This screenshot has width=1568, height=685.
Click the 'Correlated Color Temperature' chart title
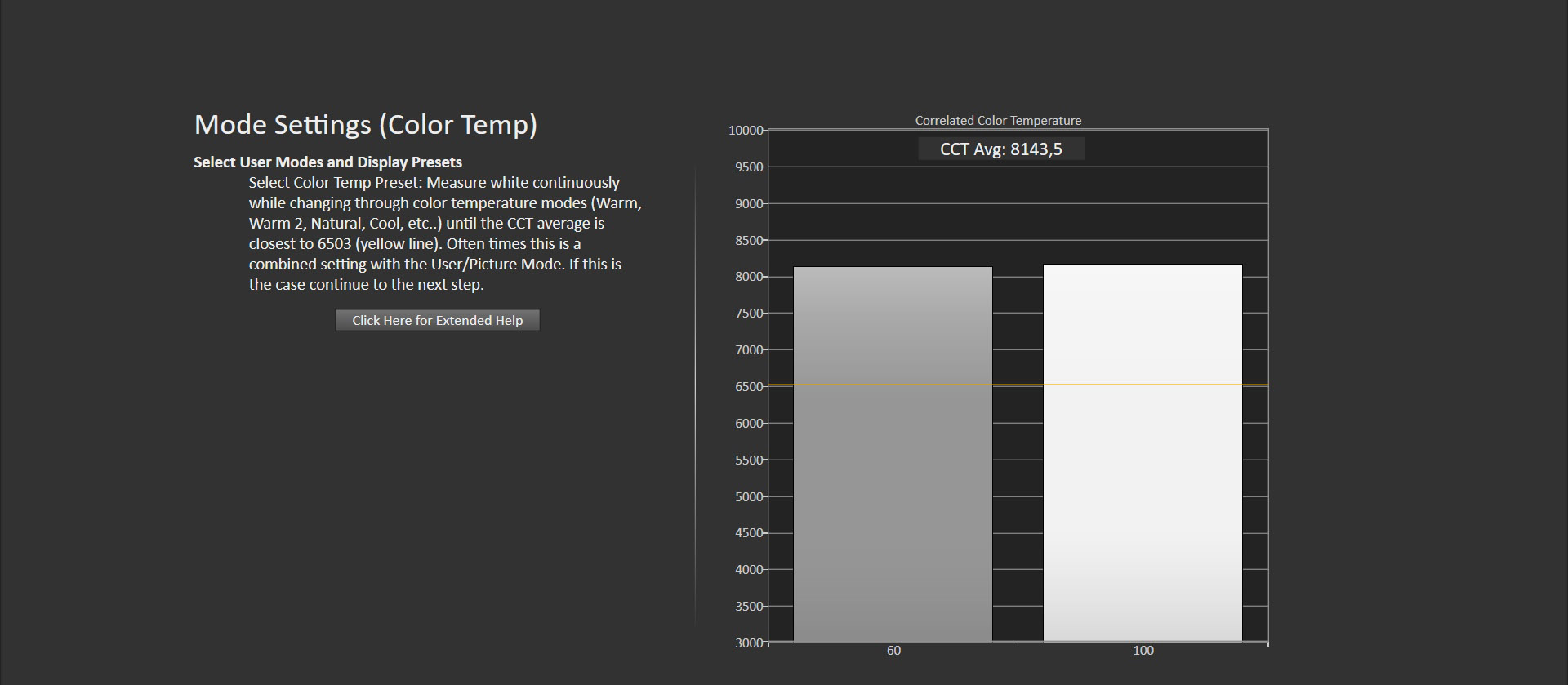(x=998, y=120)
